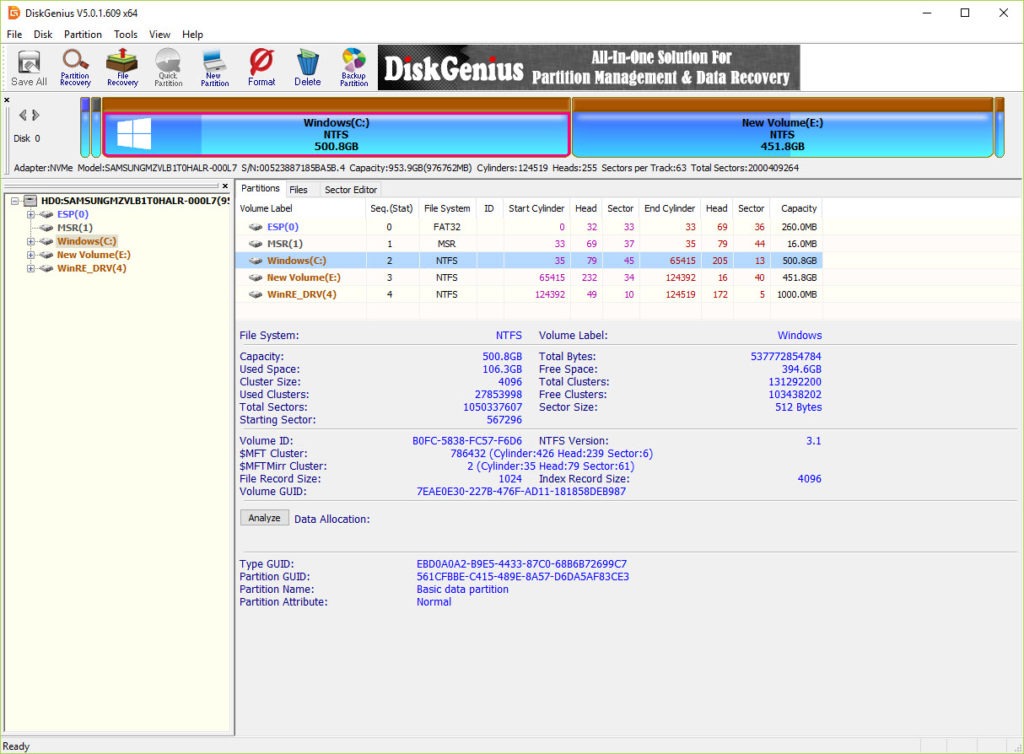This screenshot has width=1024, height=754.
Task: Select New Volume(E:) in the left tree
Action: pos(93,255)
